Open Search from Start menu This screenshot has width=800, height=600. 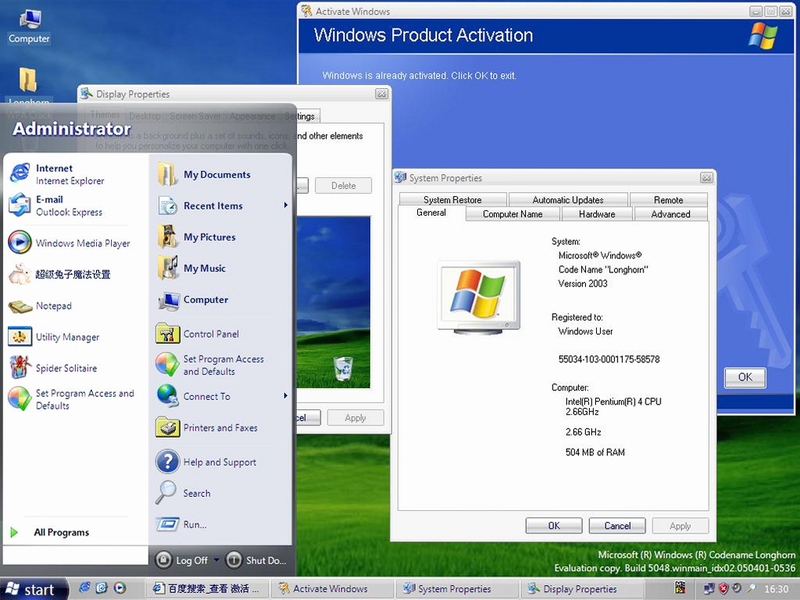click(x=183, y=493)
